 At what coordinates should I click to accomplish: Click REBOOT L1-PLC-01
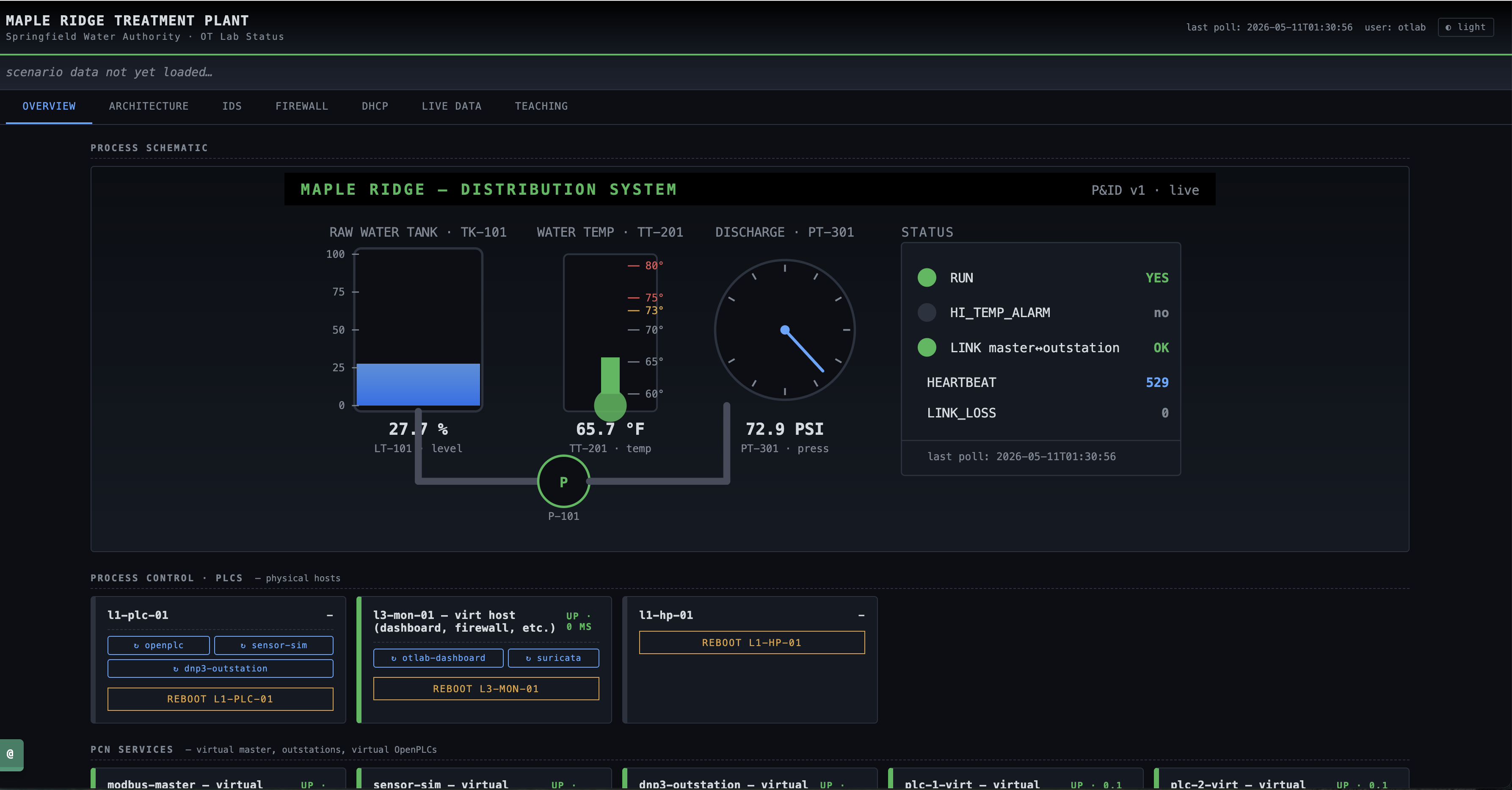[x=220, y=699]
